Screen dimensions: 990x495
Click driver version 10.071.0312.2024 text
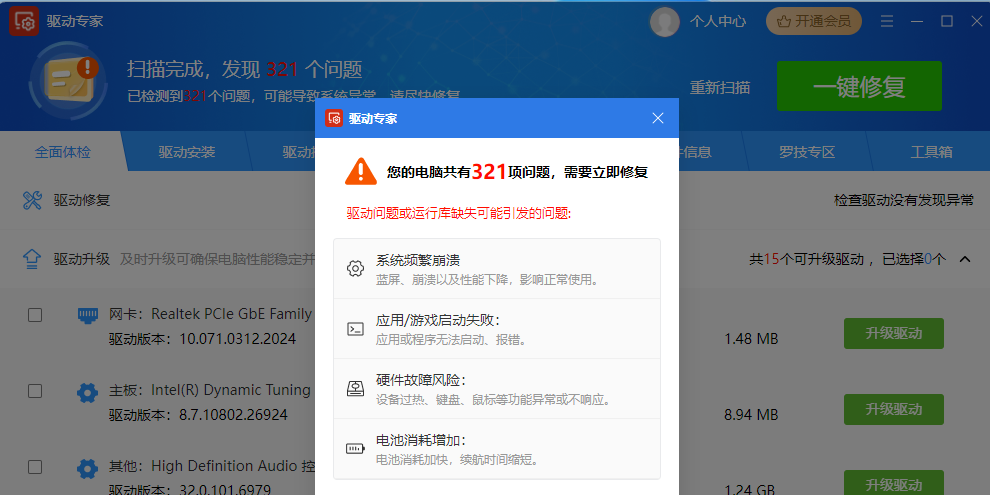(237, 339)
